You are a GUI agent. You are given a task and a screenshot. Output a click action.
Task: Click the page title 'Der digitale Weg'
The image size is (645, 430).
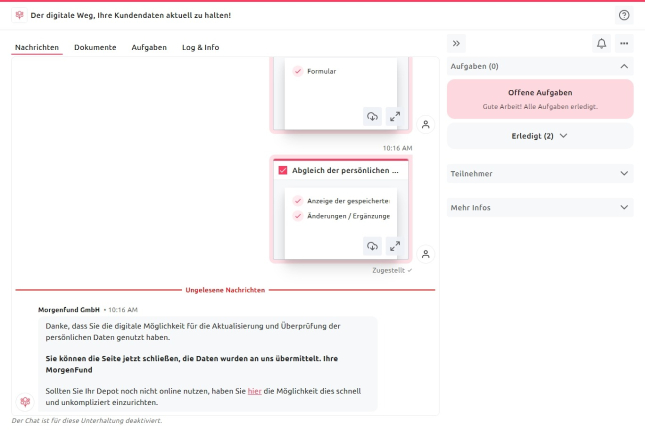pyautogui.click(x=130, y=15)
